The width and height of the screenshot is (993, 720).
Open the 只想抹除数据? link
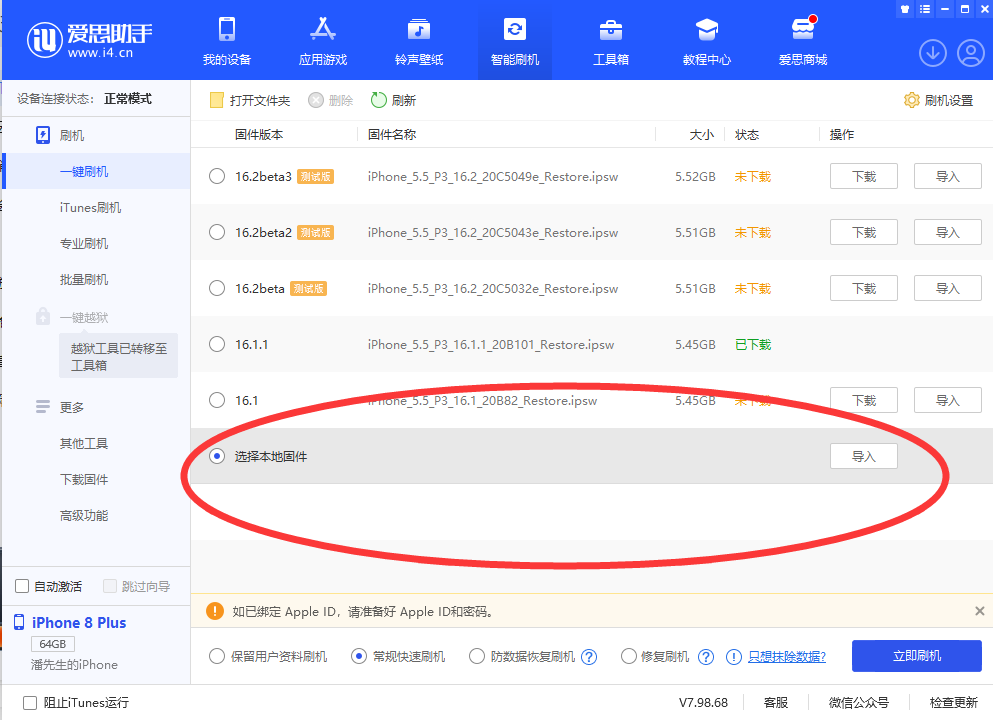(x=787, y=657)
